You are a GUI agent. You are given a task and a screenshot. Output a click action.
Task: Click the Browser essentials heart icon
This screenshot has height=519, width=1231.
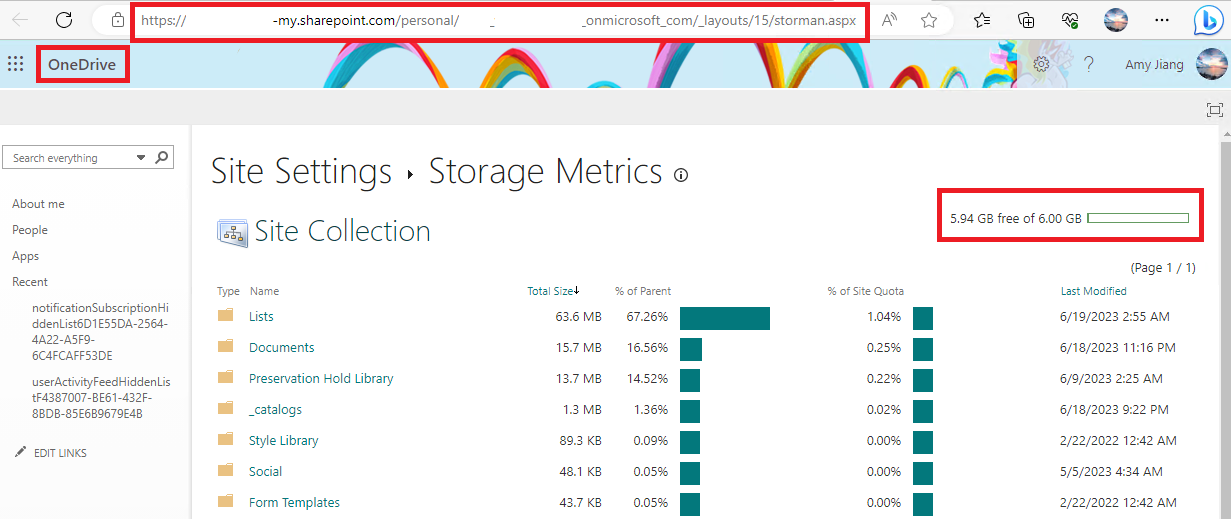click(x=1069, y=19)
